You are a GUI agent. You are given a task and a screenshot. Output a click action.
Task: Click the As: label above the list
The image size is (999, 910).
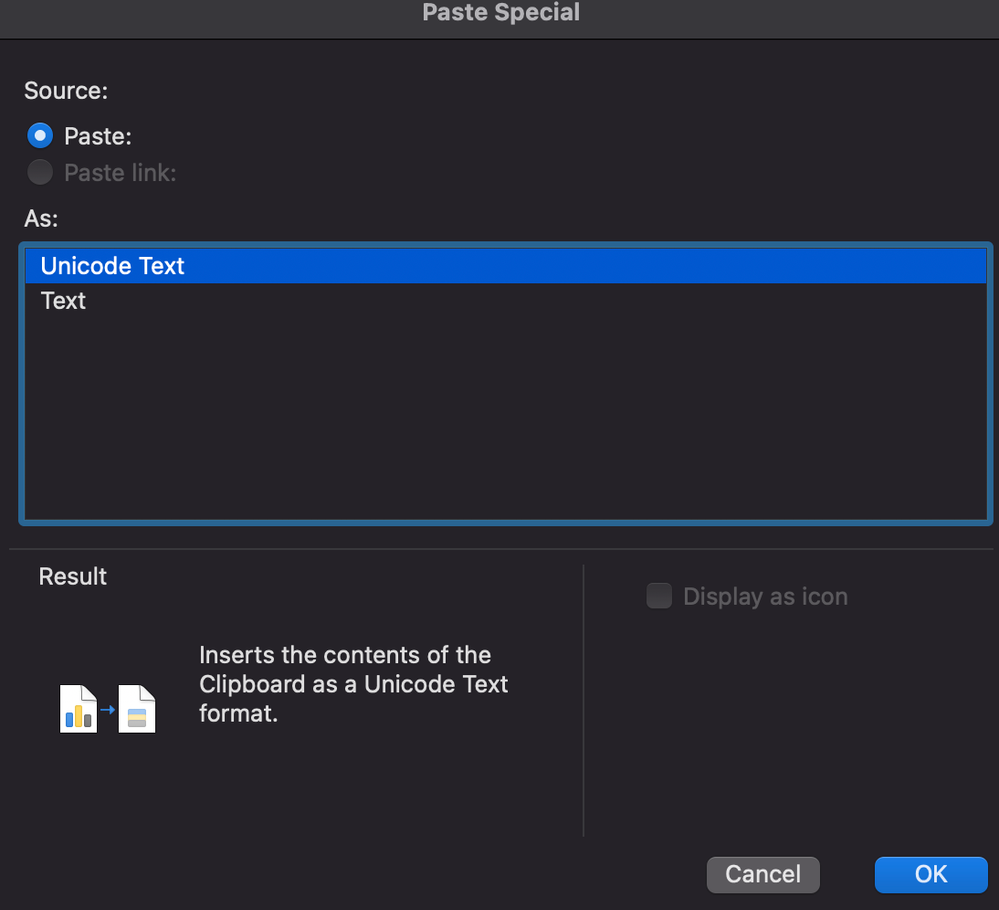pos(42,217)
